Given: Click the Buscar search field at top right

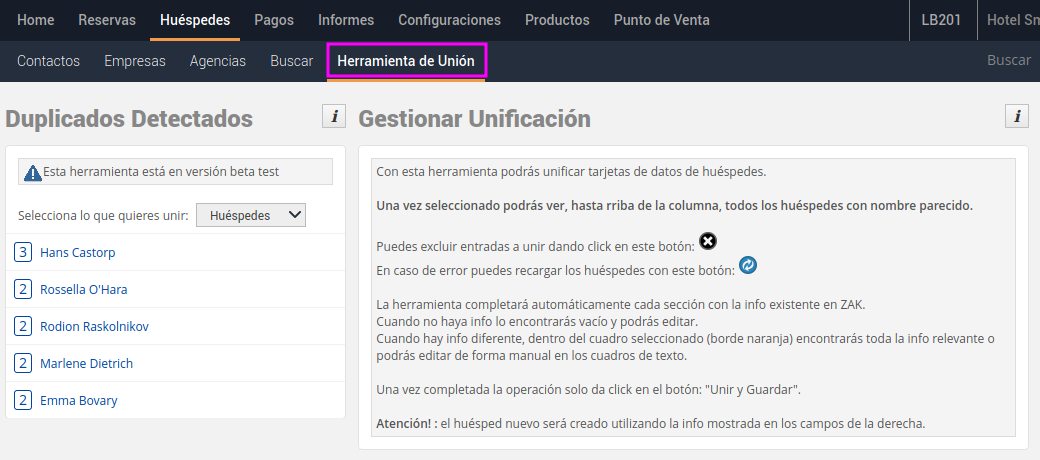Looking at the screenshot, I should (1008, 60).
